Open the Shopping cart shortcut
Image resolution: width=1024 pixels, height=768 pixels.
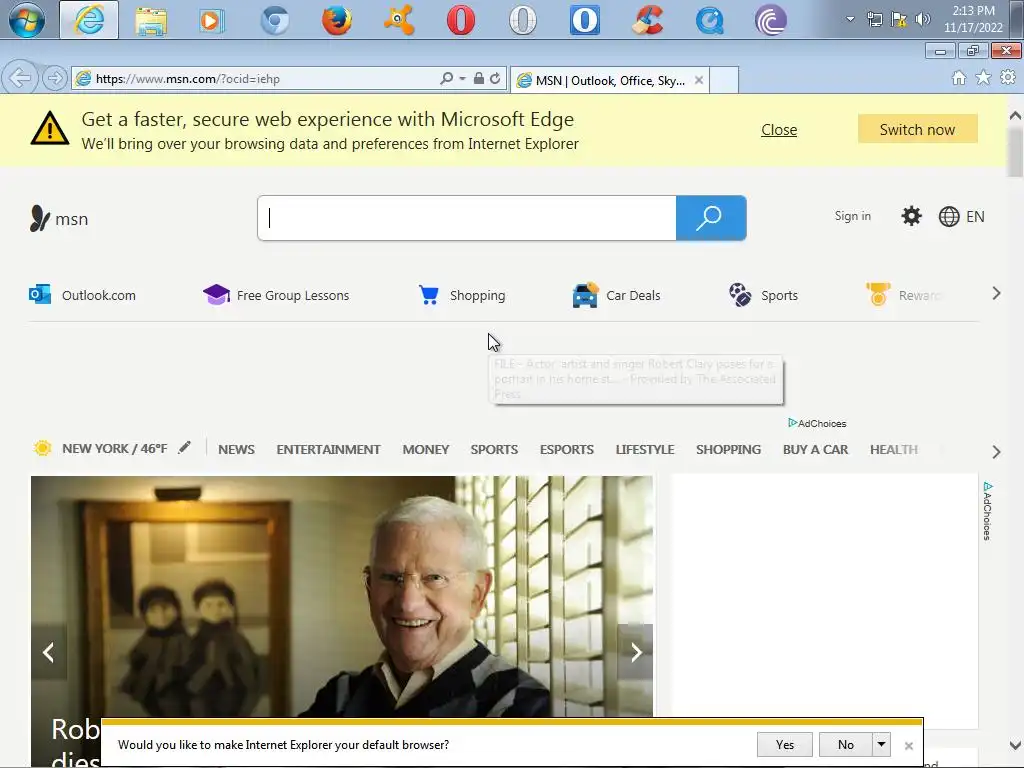[462, 295]
